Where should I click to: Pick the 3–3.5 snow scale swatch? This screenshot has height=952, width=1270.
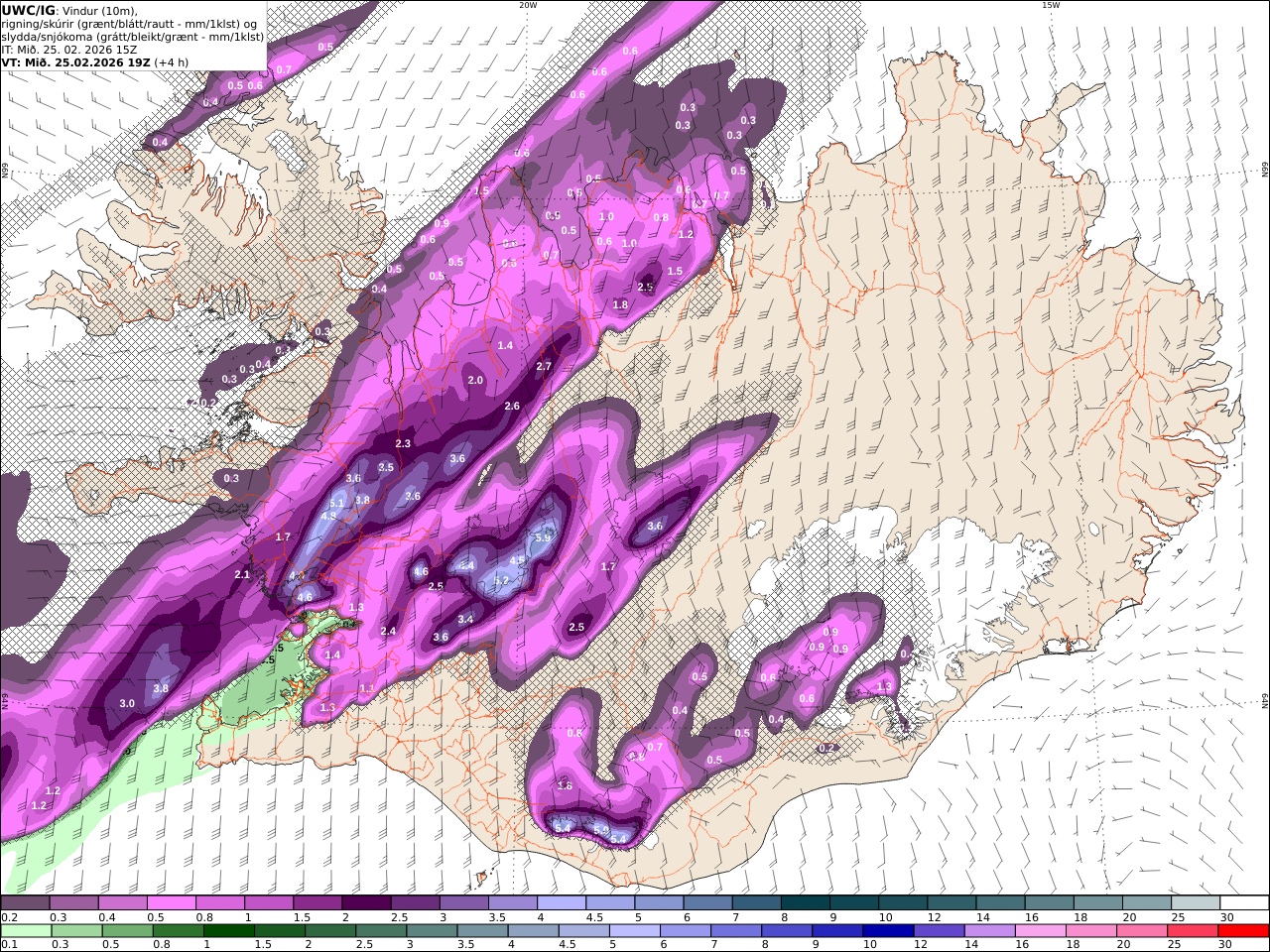click(x=463, y=902)
